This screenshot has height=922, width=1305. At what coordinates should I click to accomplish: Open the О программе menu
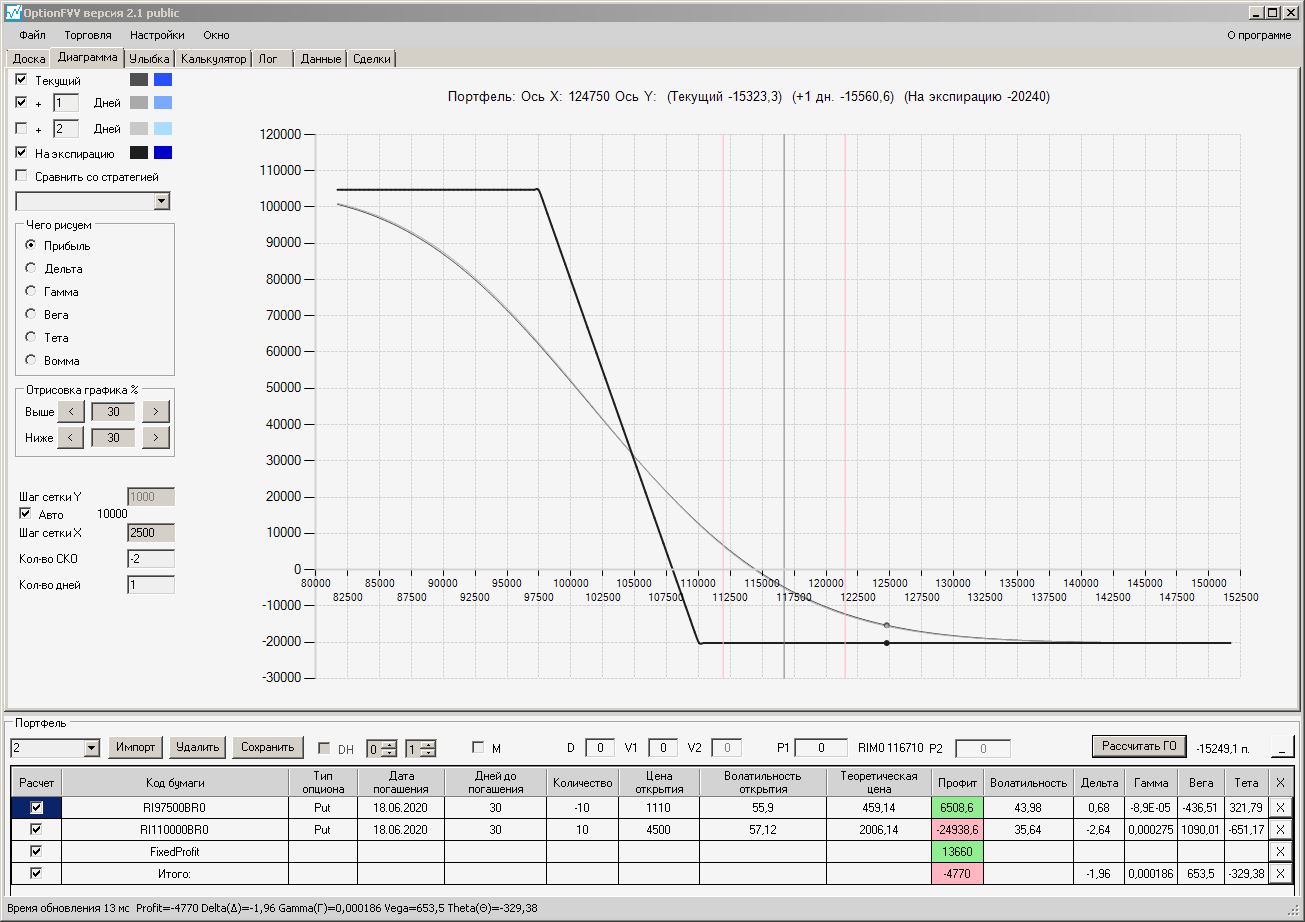pyautogui.click(x=1258, y=35)
